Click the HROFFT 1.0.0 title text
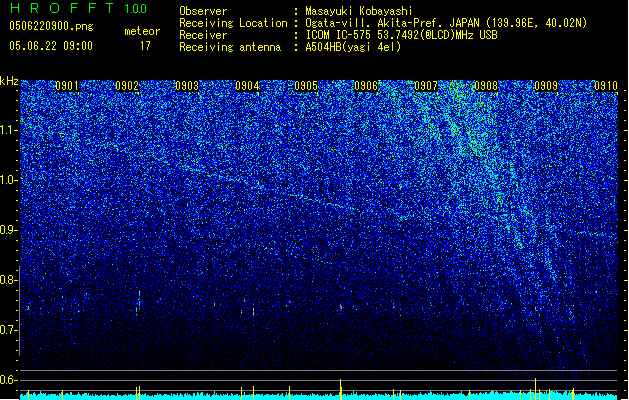The width and height of the screenshot is (629, 400). (78, 8)
